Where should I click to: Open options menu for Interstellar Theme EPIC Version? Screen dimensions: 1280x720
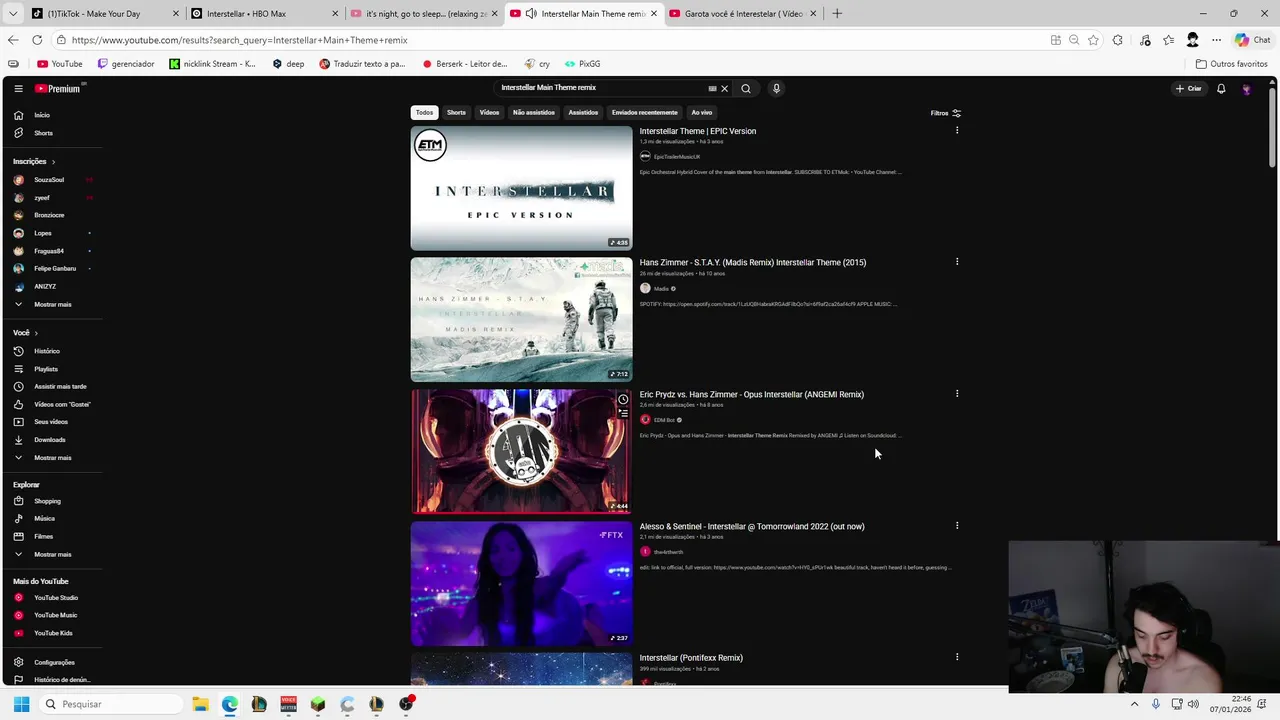tap(957, 130)
